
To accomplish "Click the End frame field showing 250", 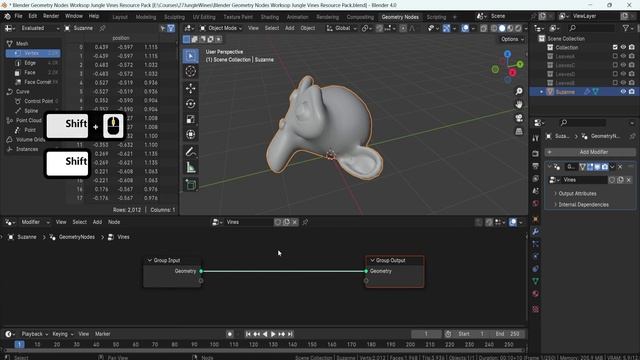I will click(508, 334).
